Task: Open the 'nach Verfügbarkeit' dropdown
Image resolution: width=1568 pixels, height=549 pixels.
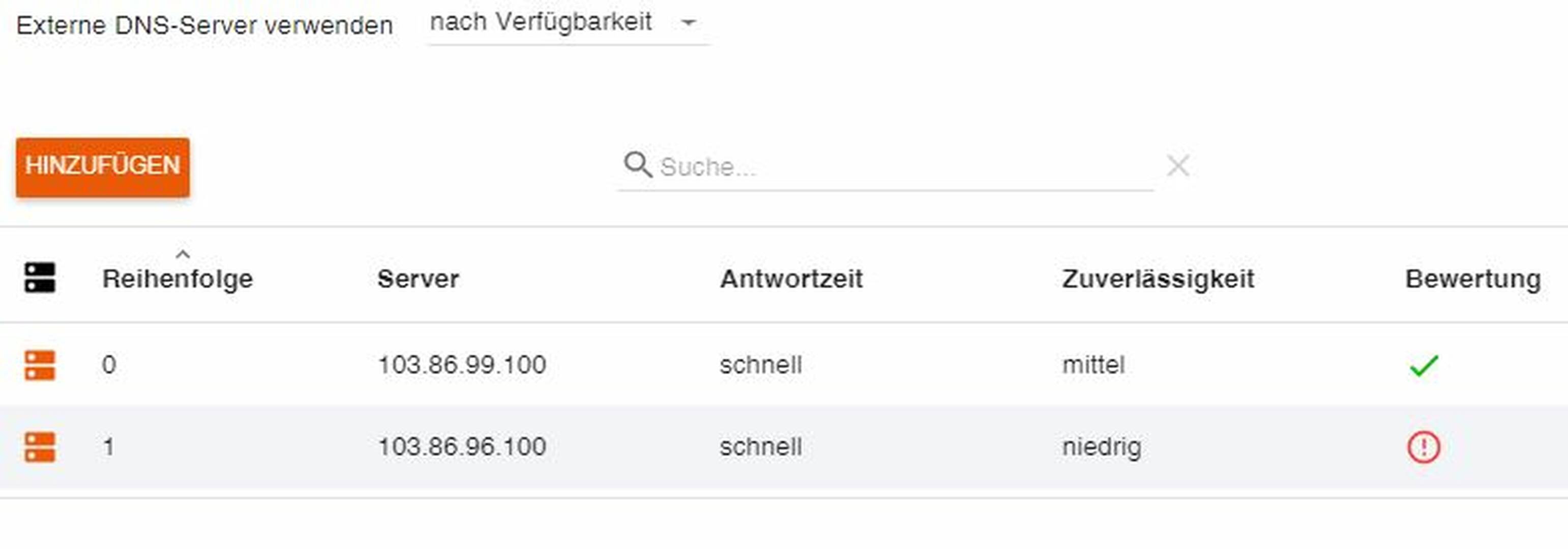Action: pos(568,23)
